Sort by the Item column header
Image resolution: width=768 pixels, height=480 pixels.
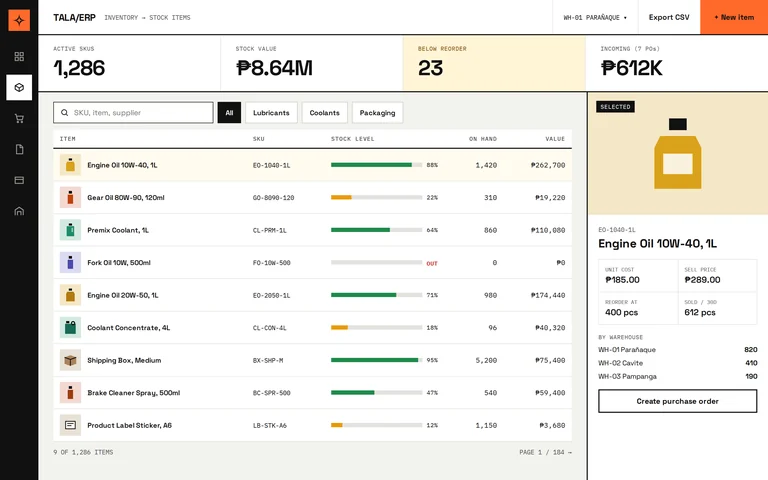point(68,139)
